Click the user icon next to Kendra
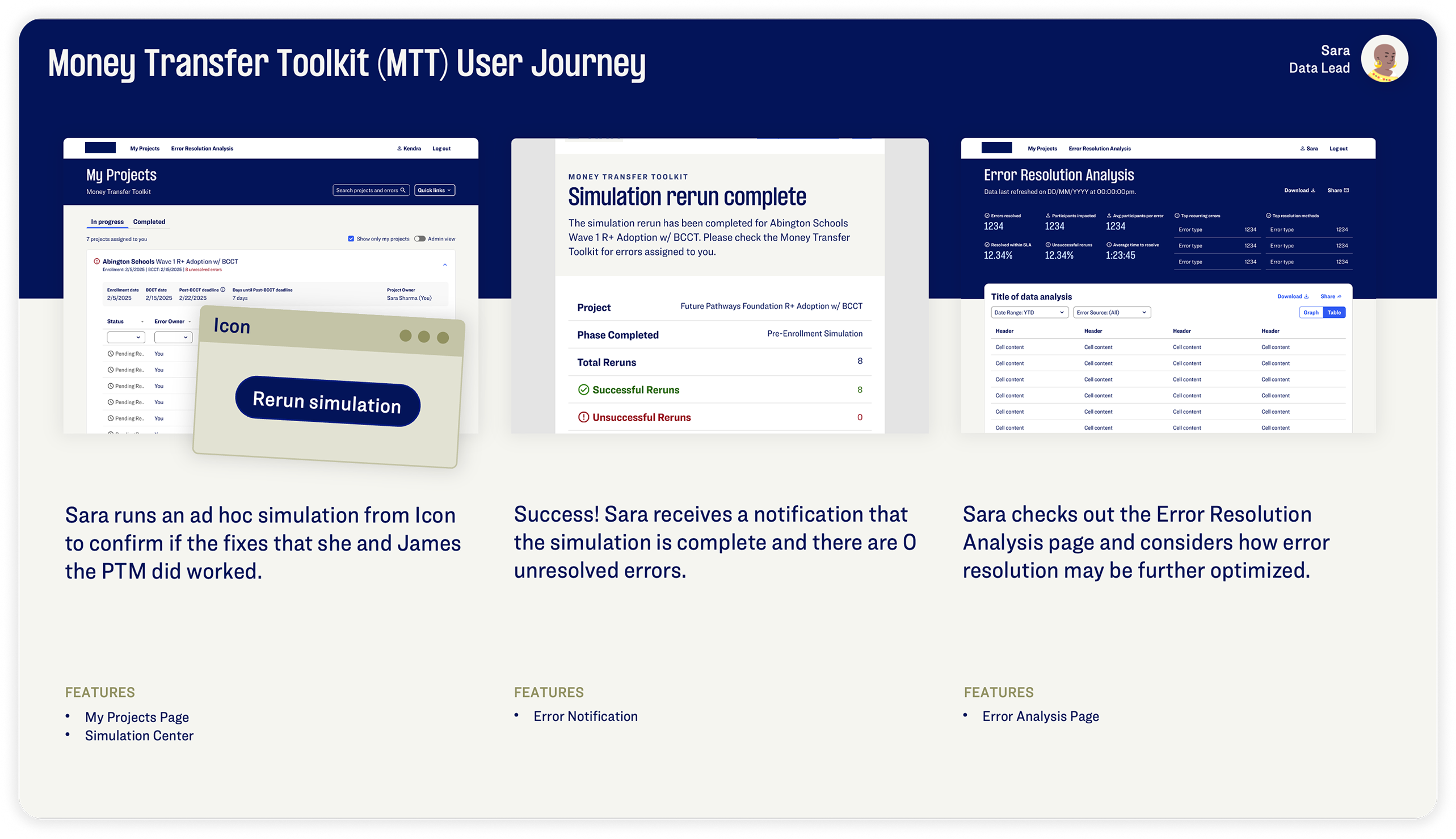This screenshot has width=1456, height=839. click(399, 149)
